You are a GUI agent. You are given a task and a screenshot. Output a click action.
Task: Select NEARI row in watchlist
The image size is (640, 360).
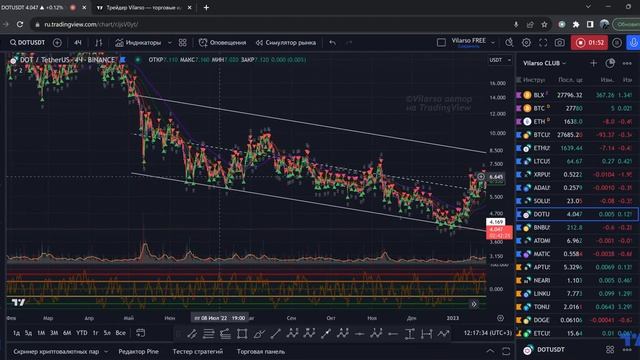click(578, 280)
